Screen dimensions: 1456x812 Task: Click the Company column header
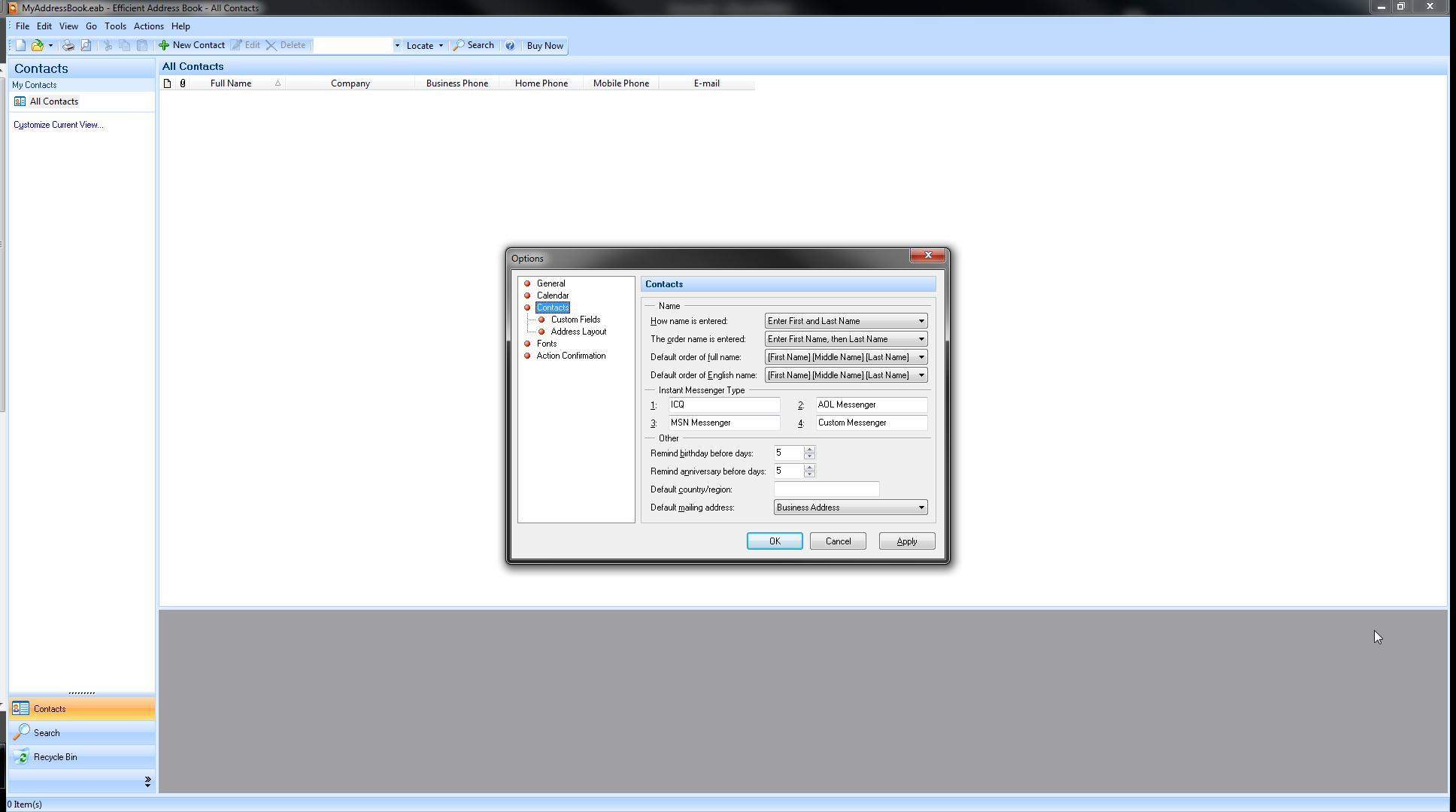coord(350,83)
